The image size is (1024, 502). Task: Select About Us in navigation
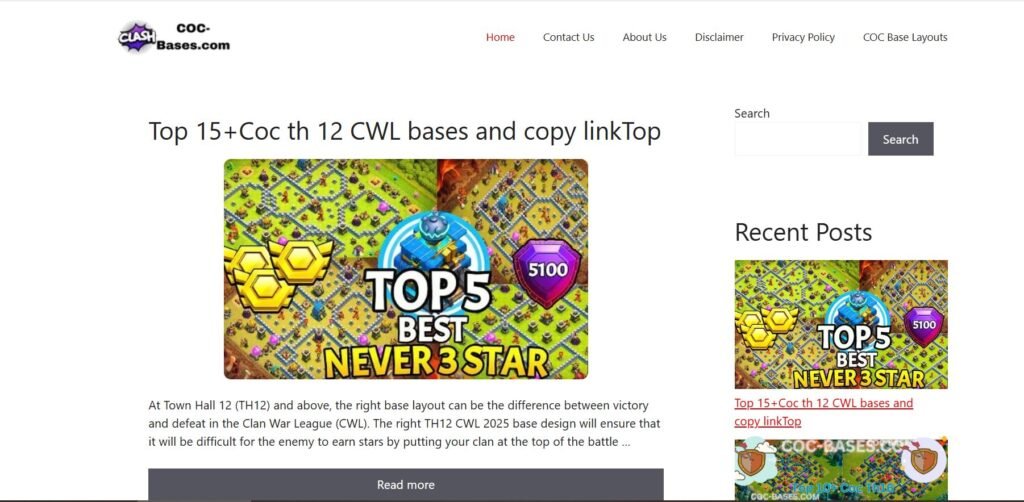[x=645, y=37]
